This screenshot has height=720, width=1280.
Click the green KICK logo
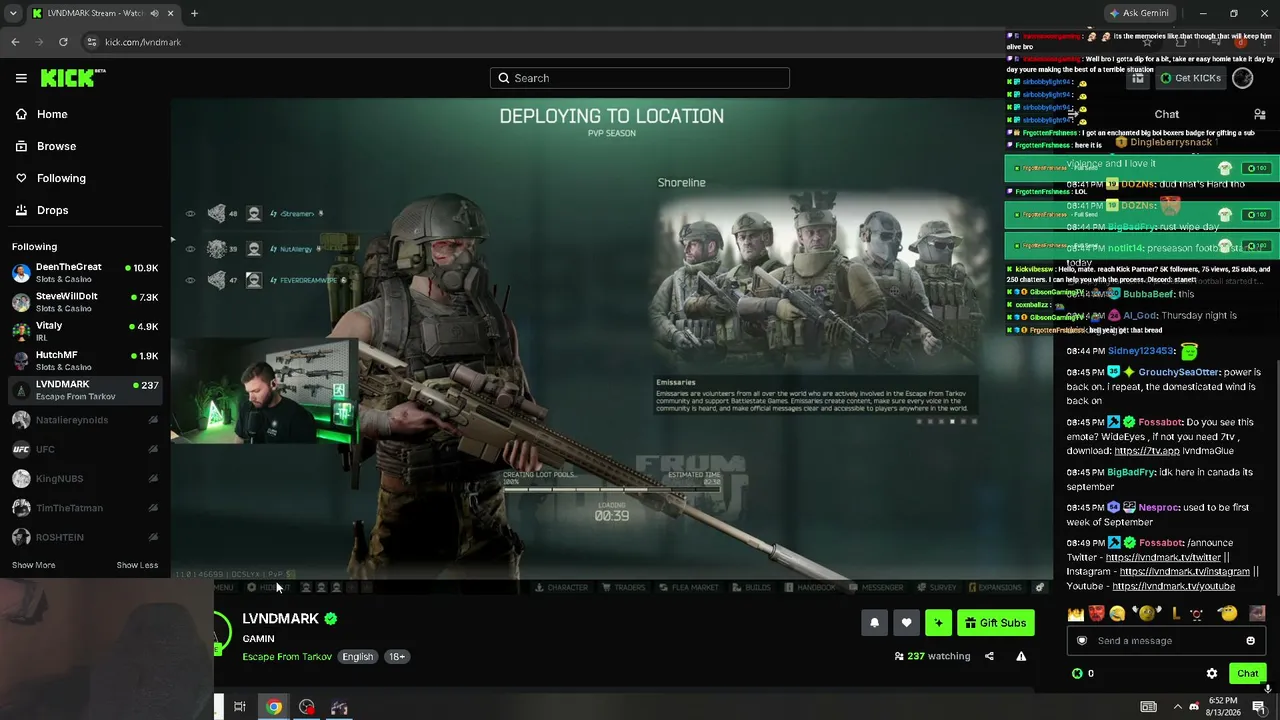(73, 78)
